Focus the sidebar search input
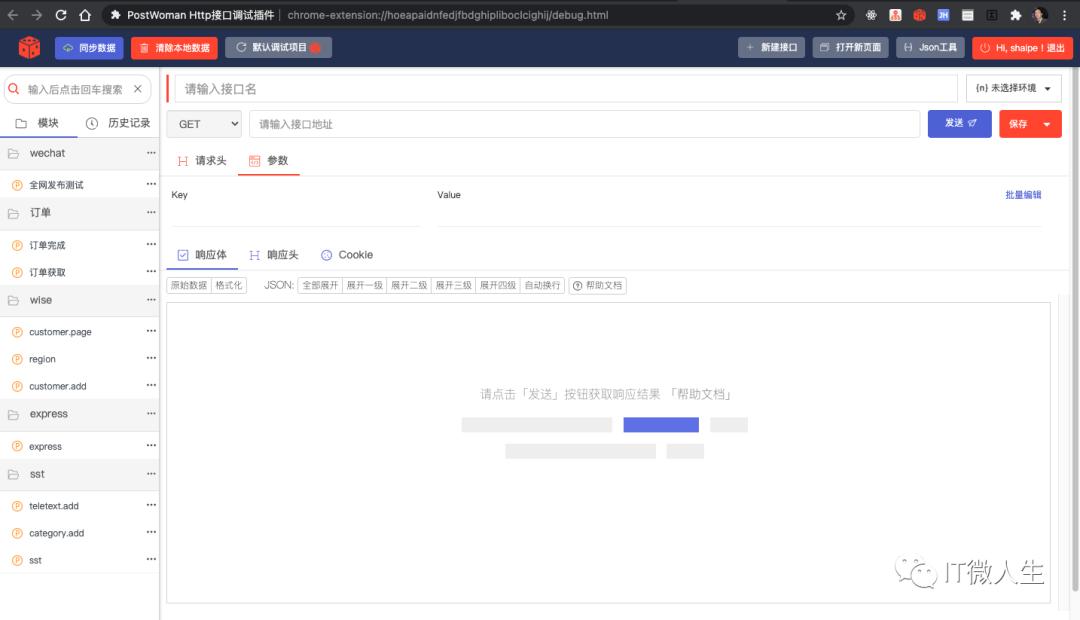 tap(75, 89)
